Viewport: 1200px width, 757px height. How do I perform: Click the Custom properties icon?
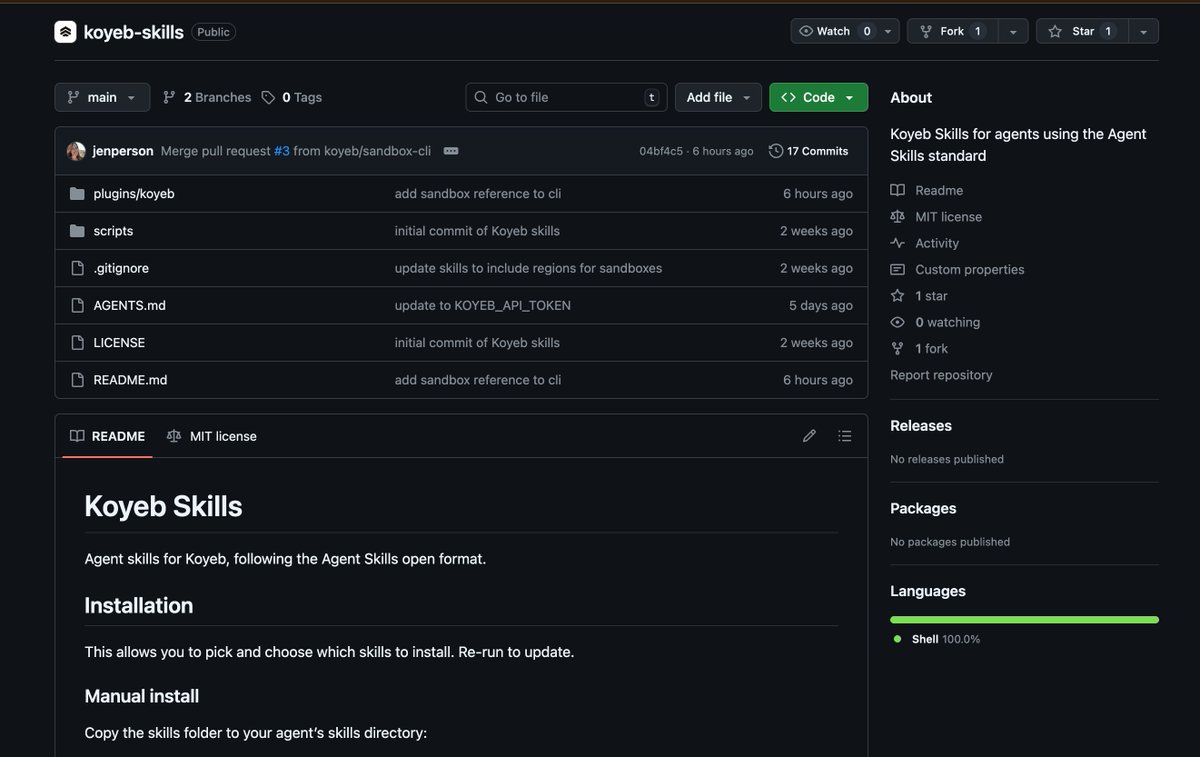click(x=898, y=270)
